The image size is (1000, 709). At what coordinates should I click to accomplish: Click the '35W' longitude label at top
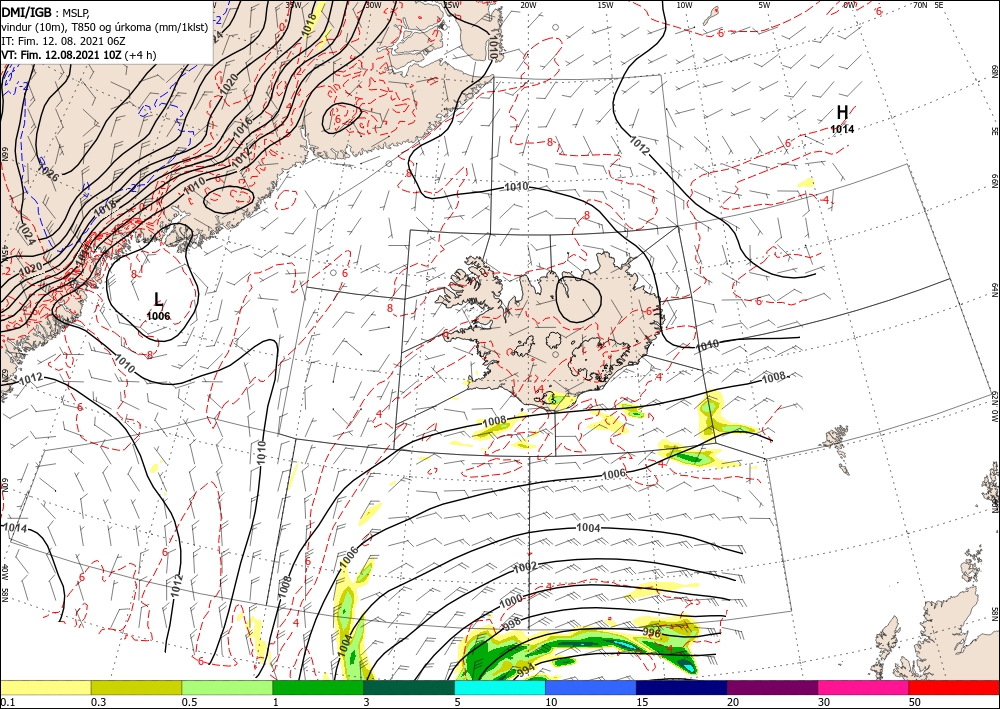click(x=293, y=5)
